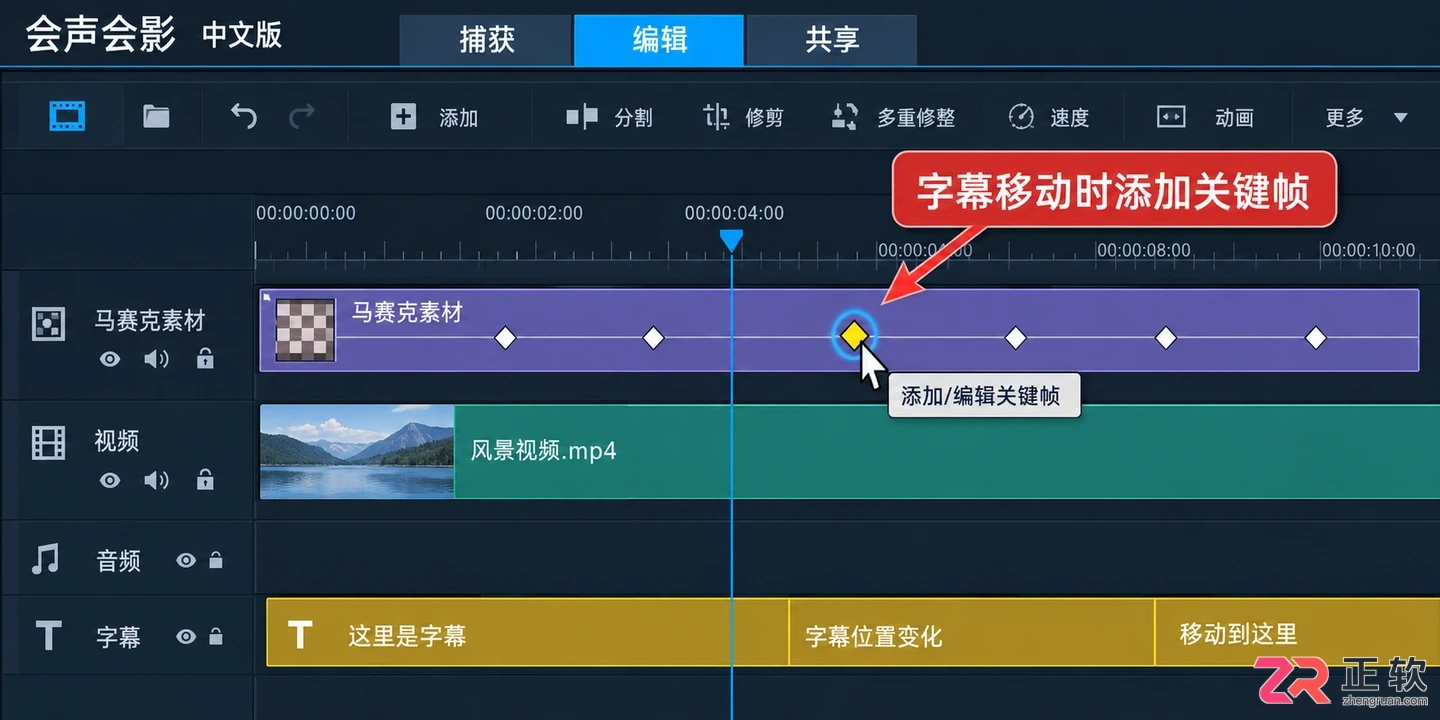The width and height of the screenshot is (1440, 720).
Task: Click the 添加 label in toolbar
Action: (458, 118)
